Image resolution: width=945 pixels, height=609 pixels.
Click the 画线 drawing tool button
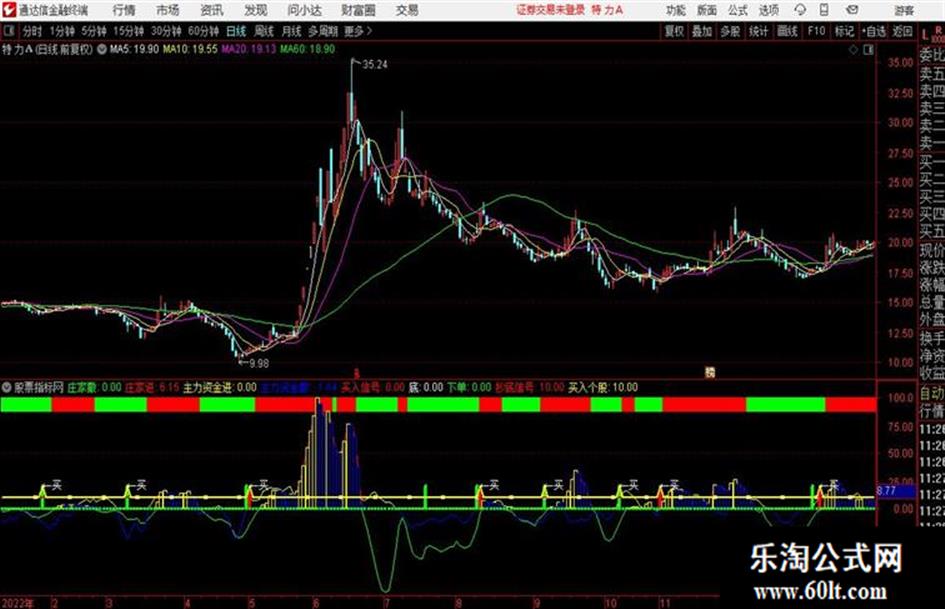[x=787, y=31]
